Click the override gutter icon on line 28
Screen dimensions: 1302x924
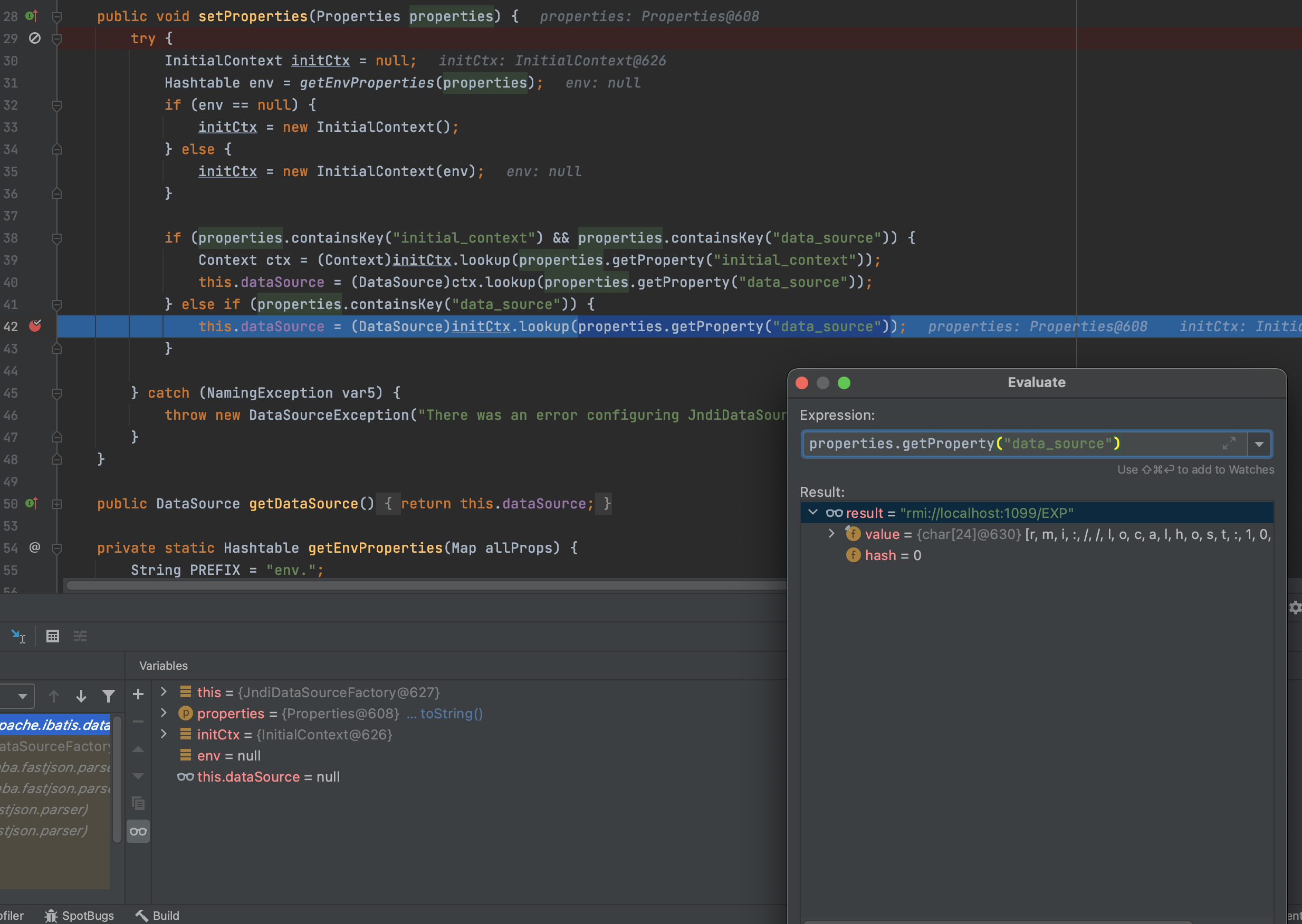32,16
